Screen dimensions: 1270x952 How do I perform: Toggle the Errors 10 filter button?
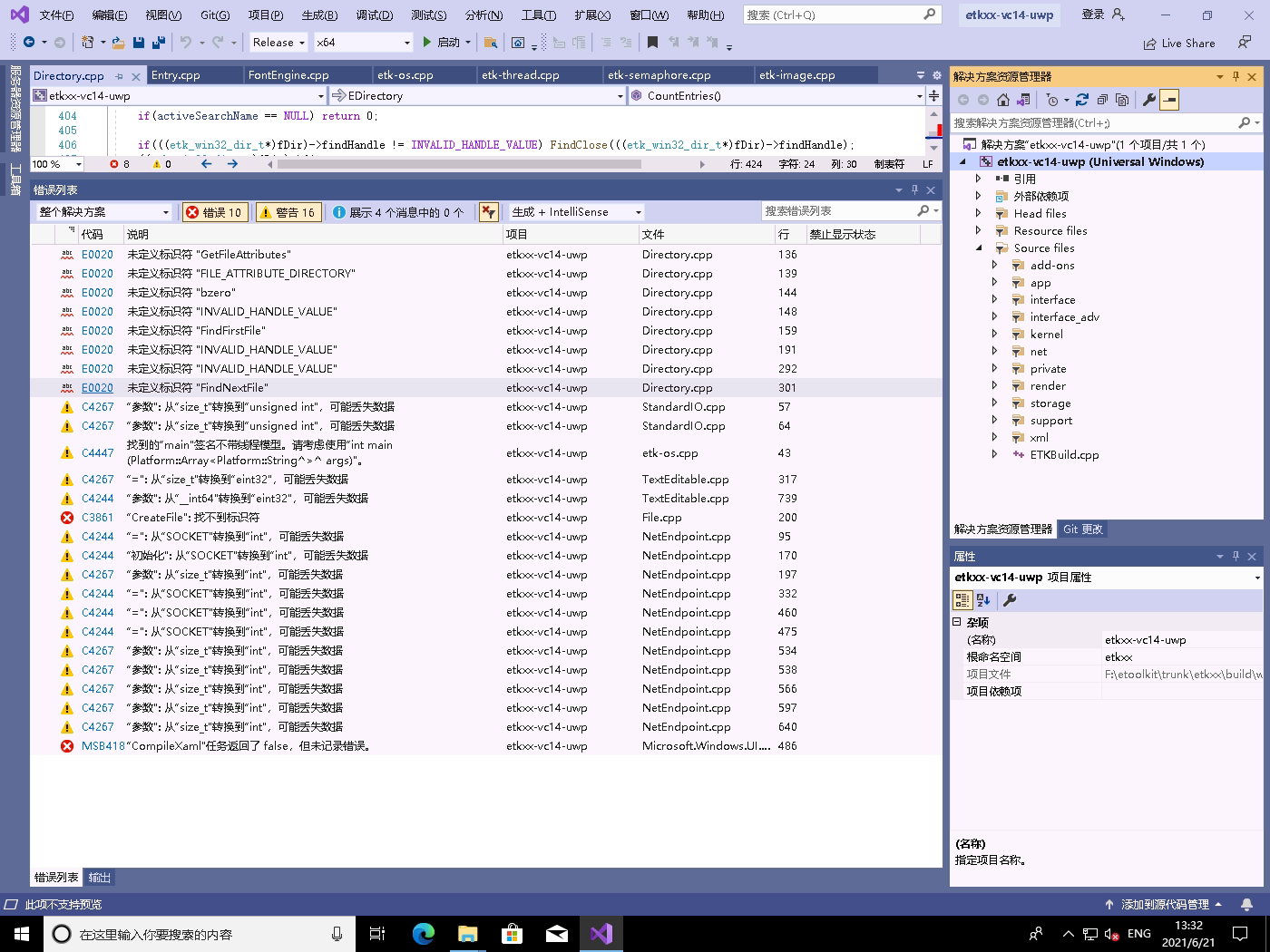pyautogui.click(x=214, y=212)
